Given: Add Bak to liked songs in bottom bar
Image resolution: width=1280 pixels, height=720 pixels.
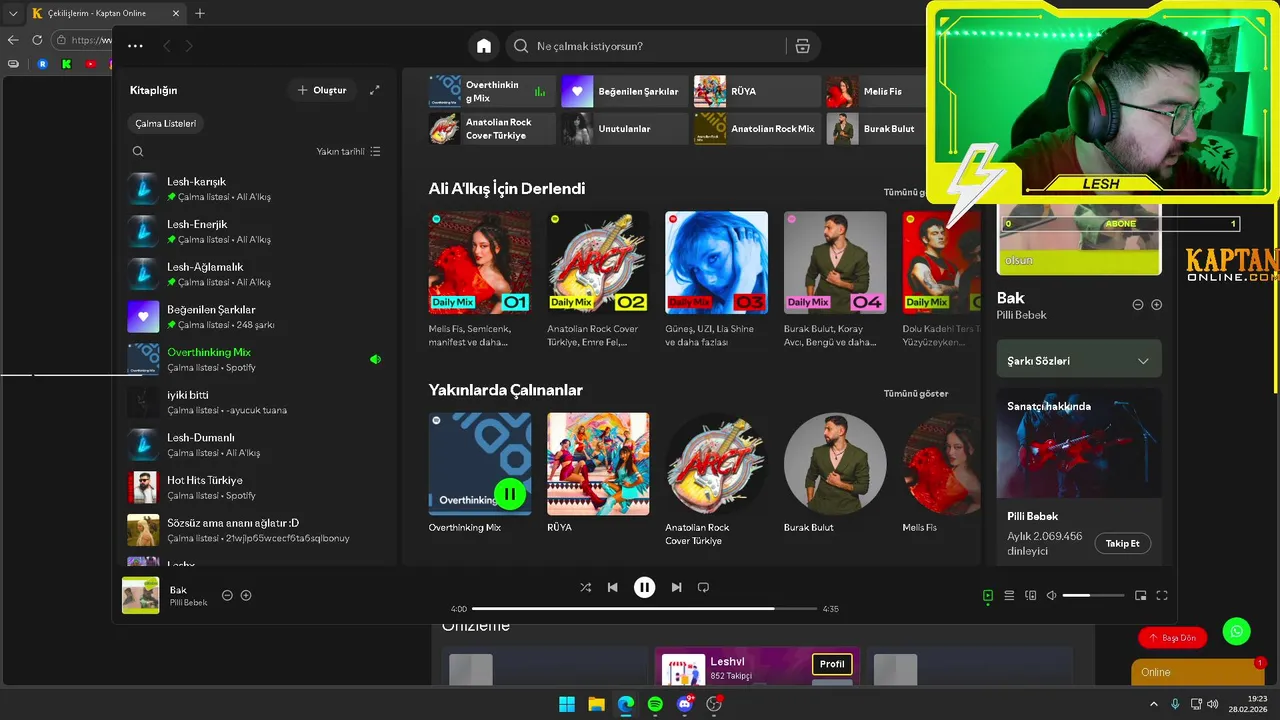Looking at the screenshot, I should tap(246, 595).
